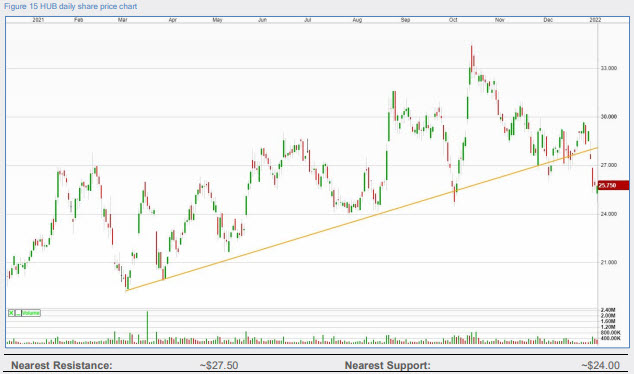This screenshot has height=374, width=634.
Task: Click the 30.000 price axis label
Action: click(609, 117)
